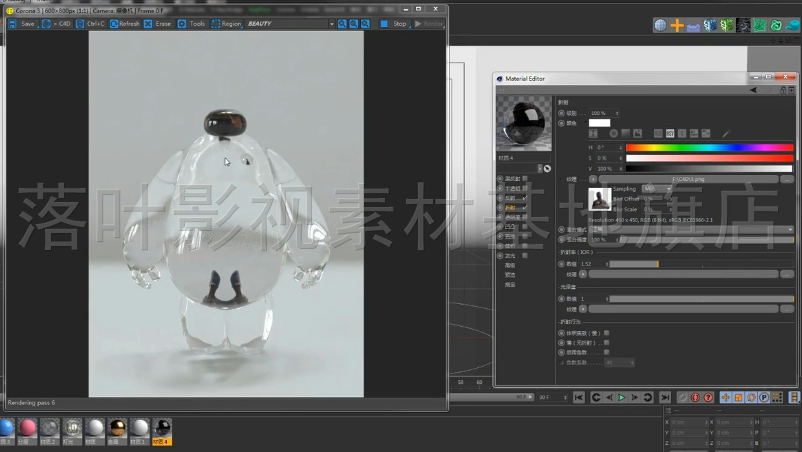Toggle the use dispersion checkbox
This screenshot has height=452, width=802.
click(607, 352)
